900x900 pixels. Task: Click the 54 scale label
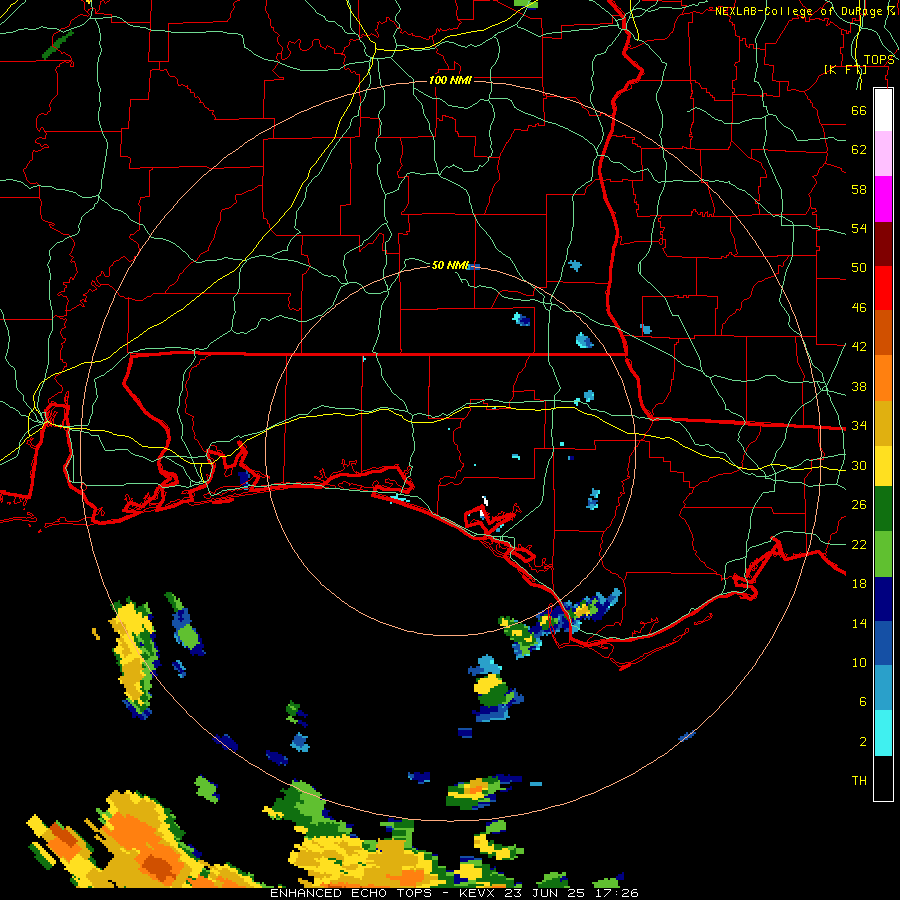tap(859, 228)
